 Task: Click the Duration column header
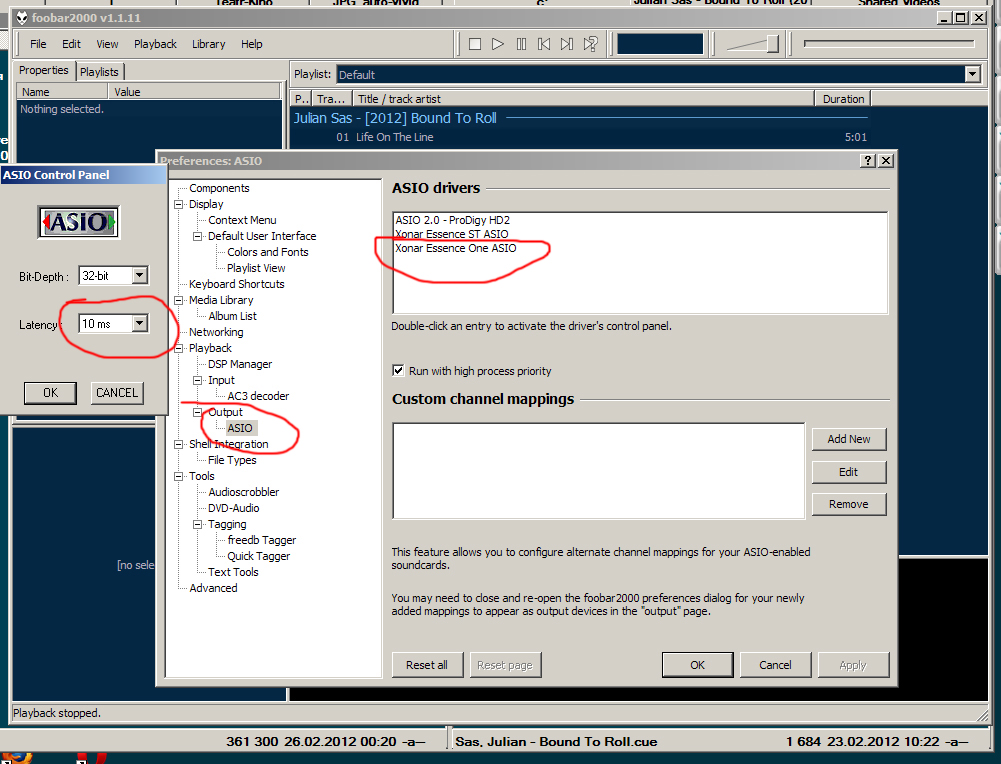tap(843, 99)
